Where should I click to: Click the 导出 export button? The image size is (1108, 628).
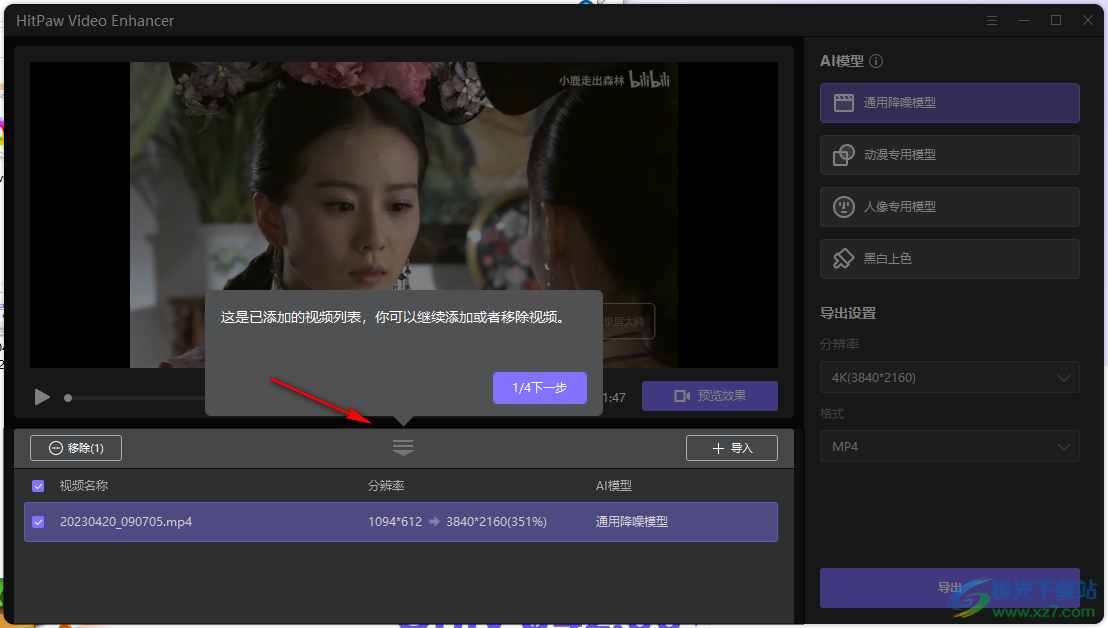[x=949, y=588]
